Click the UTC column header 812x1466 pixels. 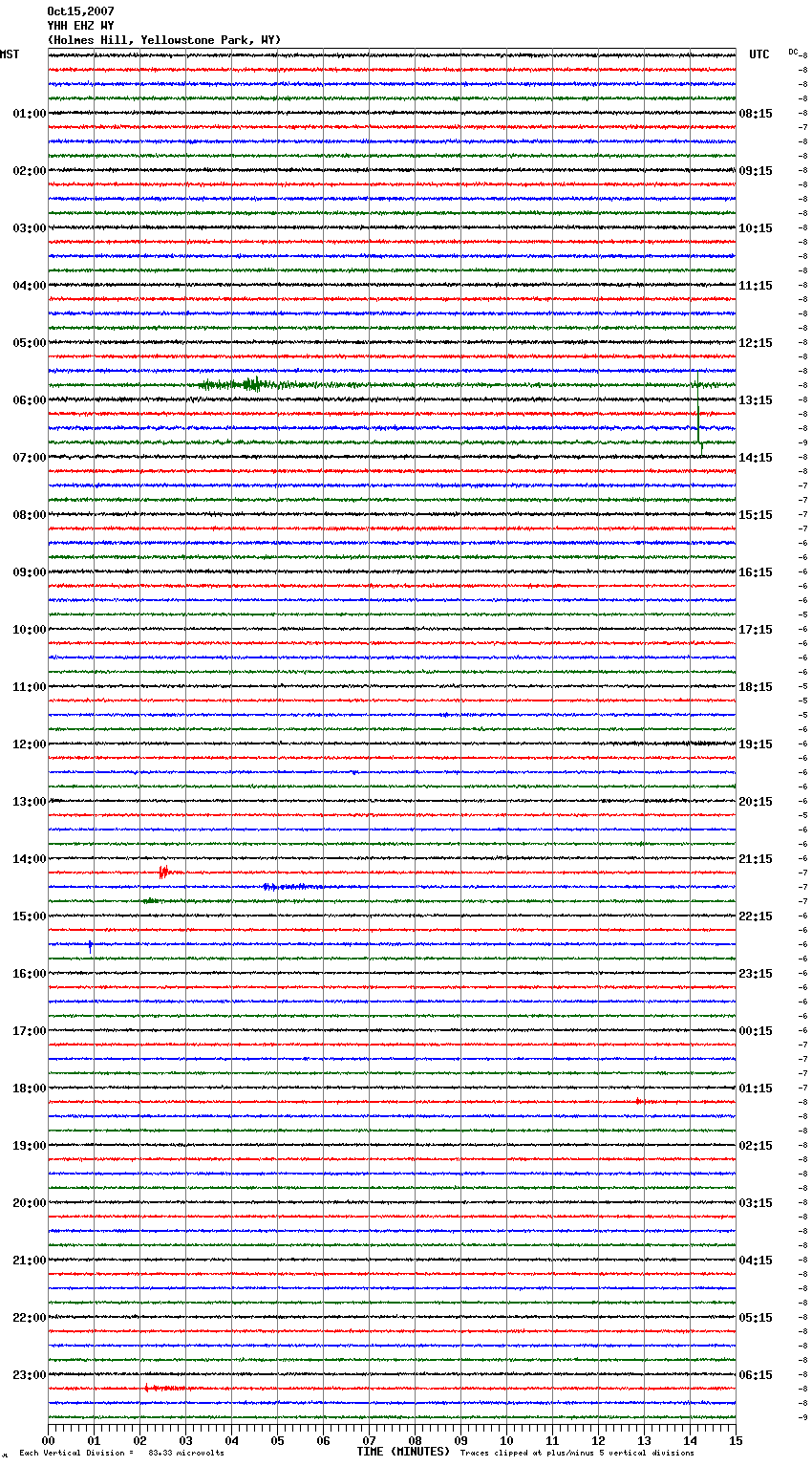(759, 54)
